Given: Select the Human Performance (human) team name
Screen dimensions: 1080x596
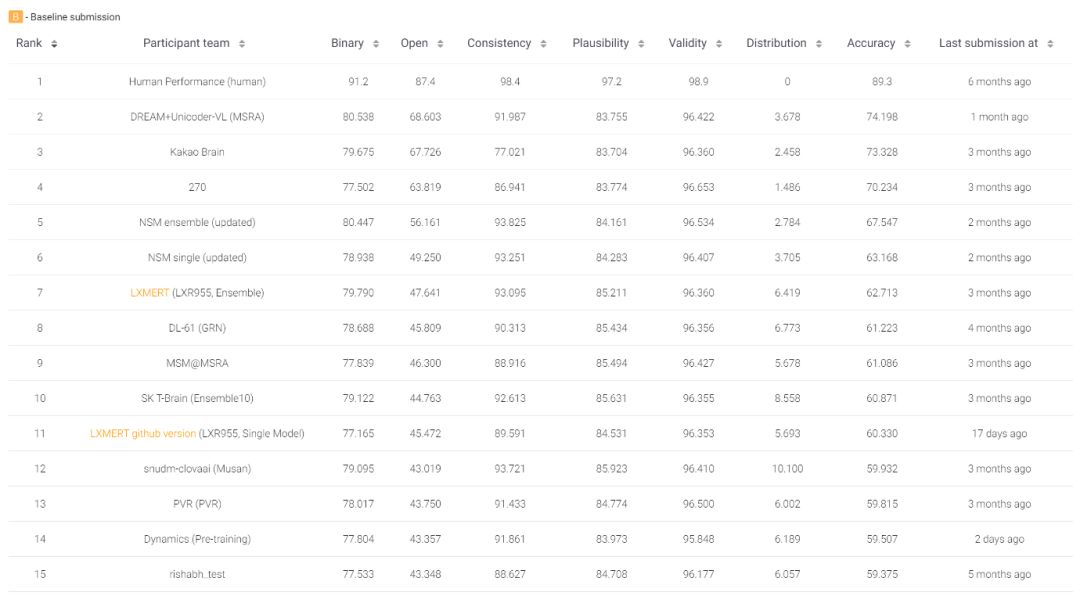Looking at the screenshot, I should click(x=197, y=82).
